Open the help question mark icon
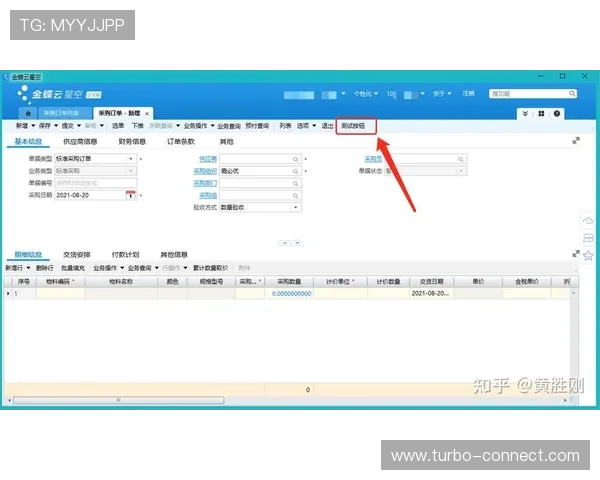The height and width of the screenshot is (480, 600). tap(557, 114)
